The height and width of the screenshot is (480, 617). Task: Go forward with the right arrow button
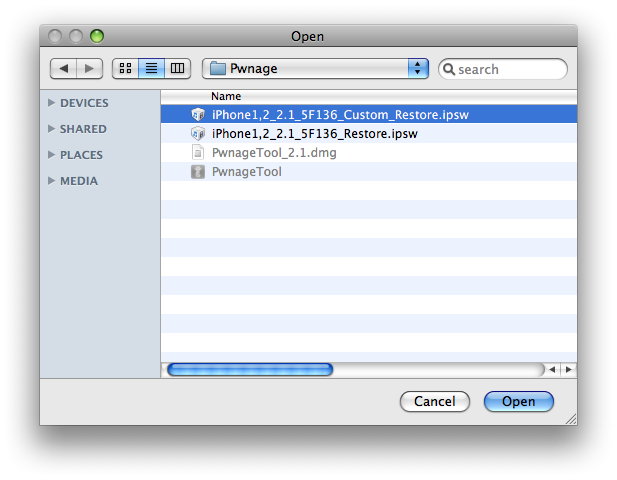[x=90, y=68]
